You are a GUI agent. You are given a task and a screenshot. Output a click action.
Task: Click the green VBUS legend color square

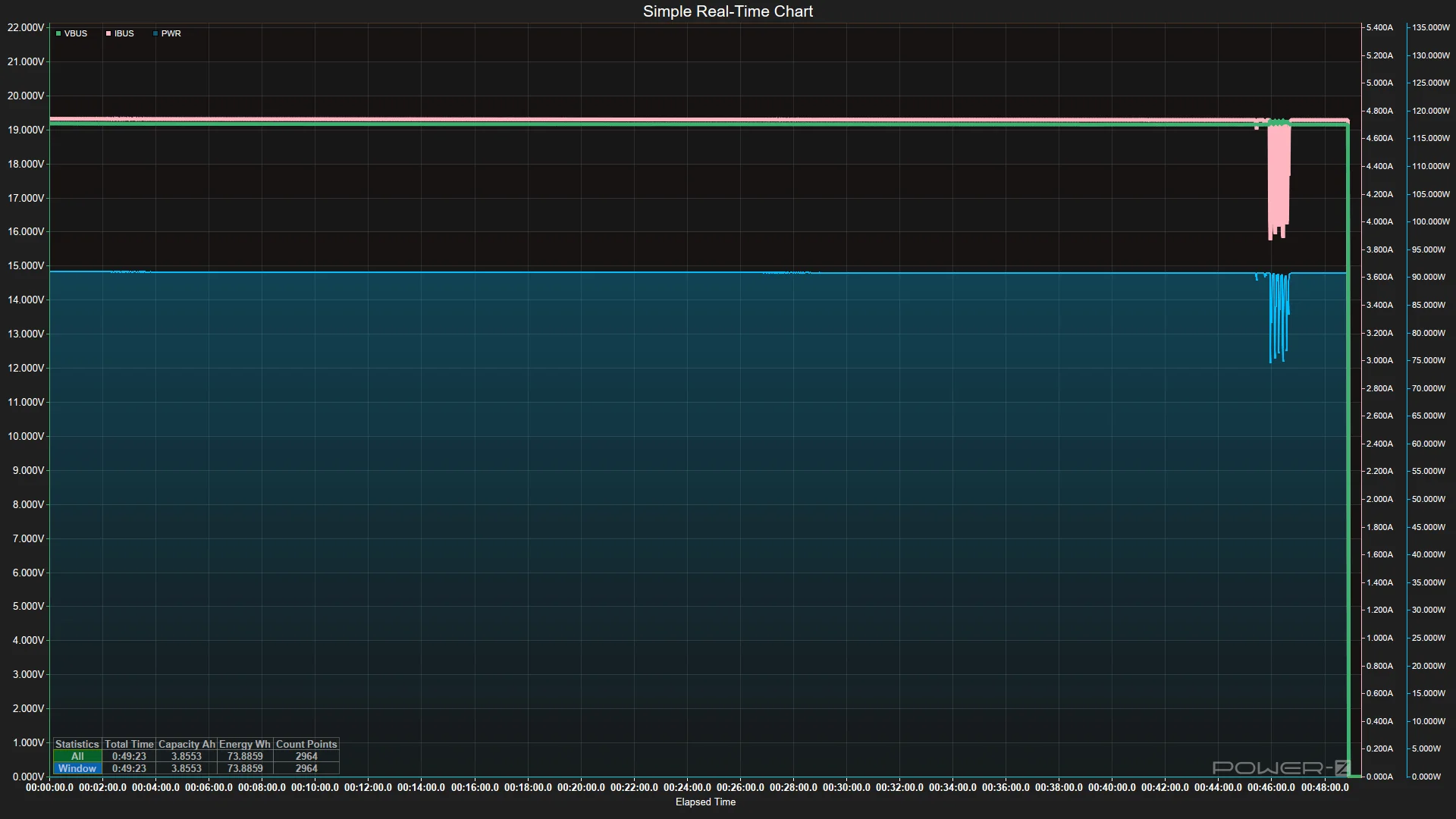58,33
